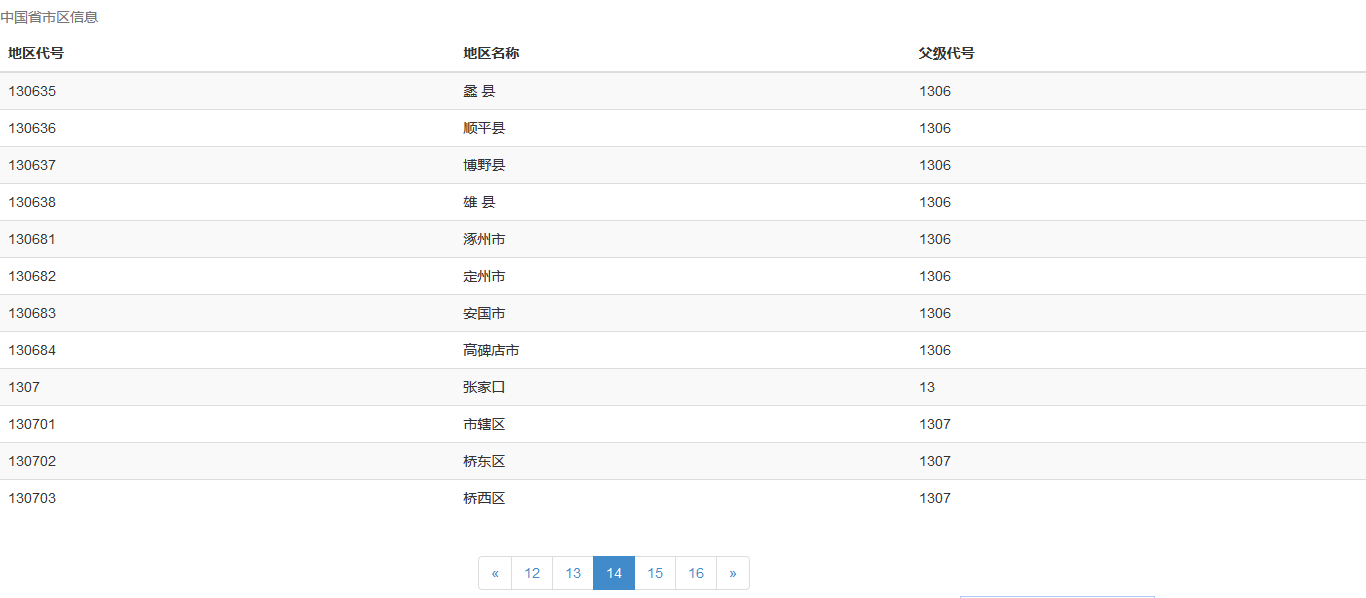Image resolution: width=1366 pixels, height=598 pixels.
Task: Select region code 130637
Action: [x=32, y=165]
